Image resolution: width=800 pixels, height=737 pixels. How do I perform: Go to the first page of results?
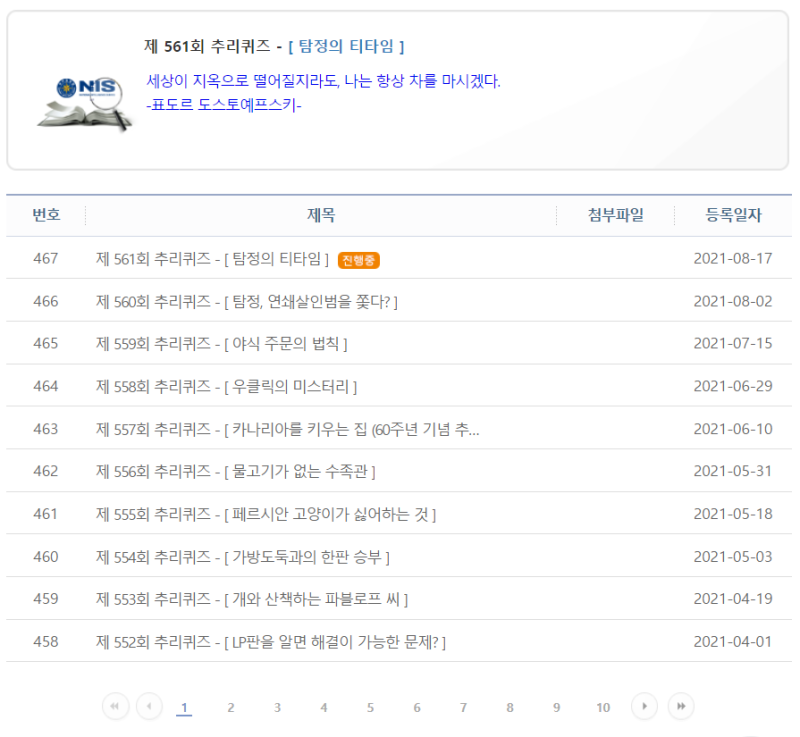pos(115,706)
